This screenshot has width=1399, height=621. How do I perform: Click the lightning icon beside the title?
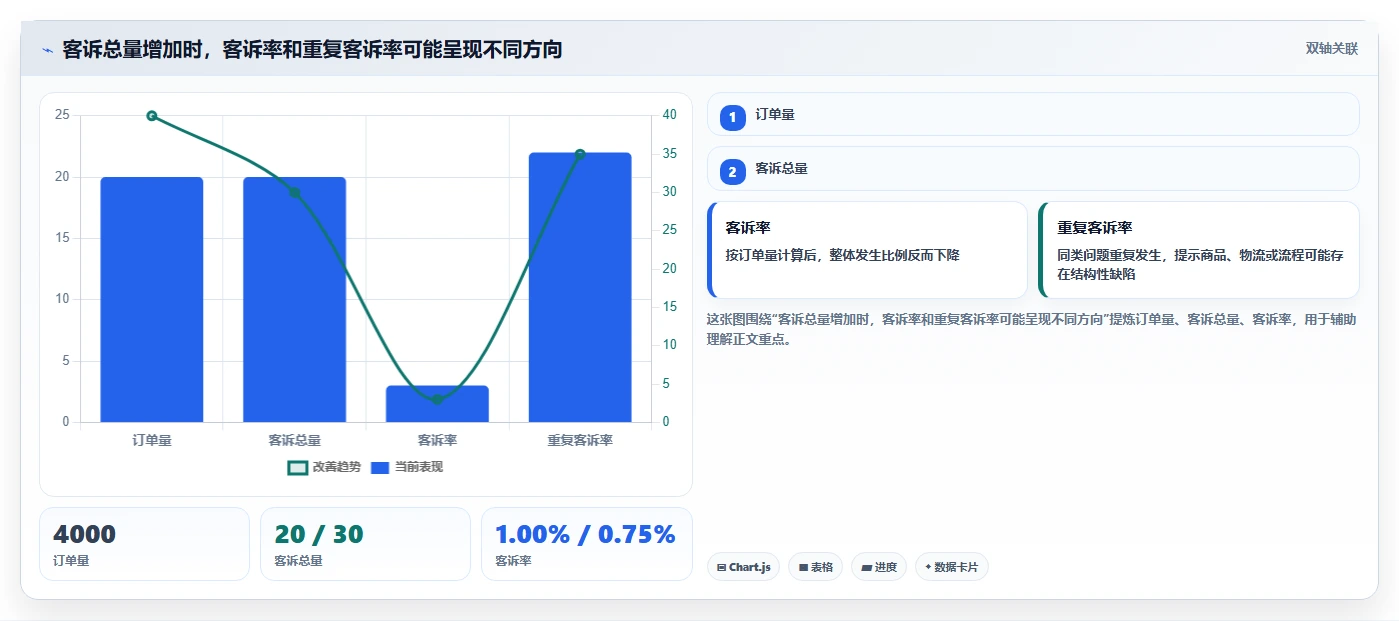click(x=47, y=50)
